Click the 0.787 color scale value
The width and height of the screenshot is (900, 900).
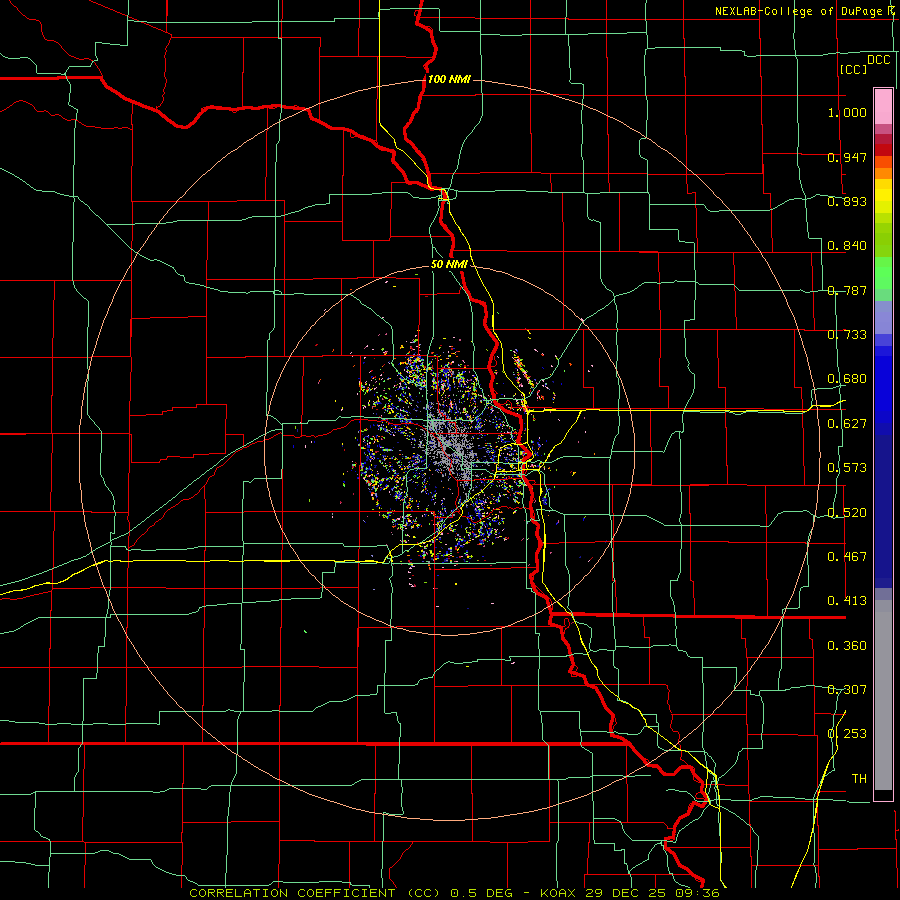(847, 290)
